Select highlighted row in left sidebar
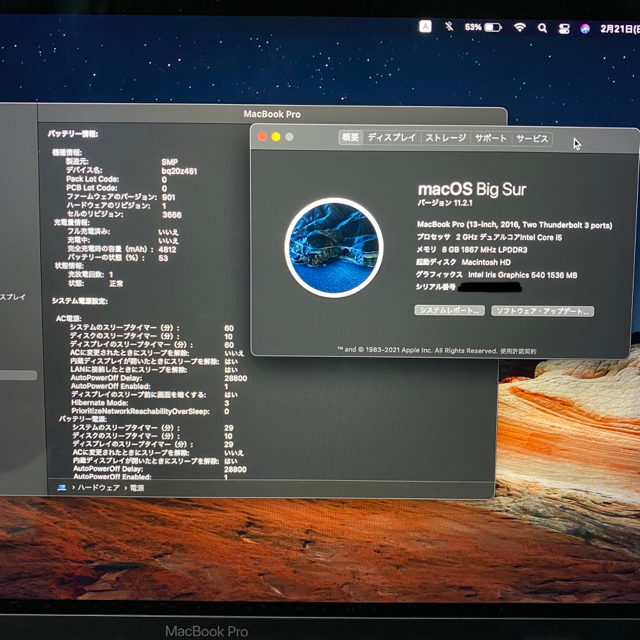 pos(18,375)
